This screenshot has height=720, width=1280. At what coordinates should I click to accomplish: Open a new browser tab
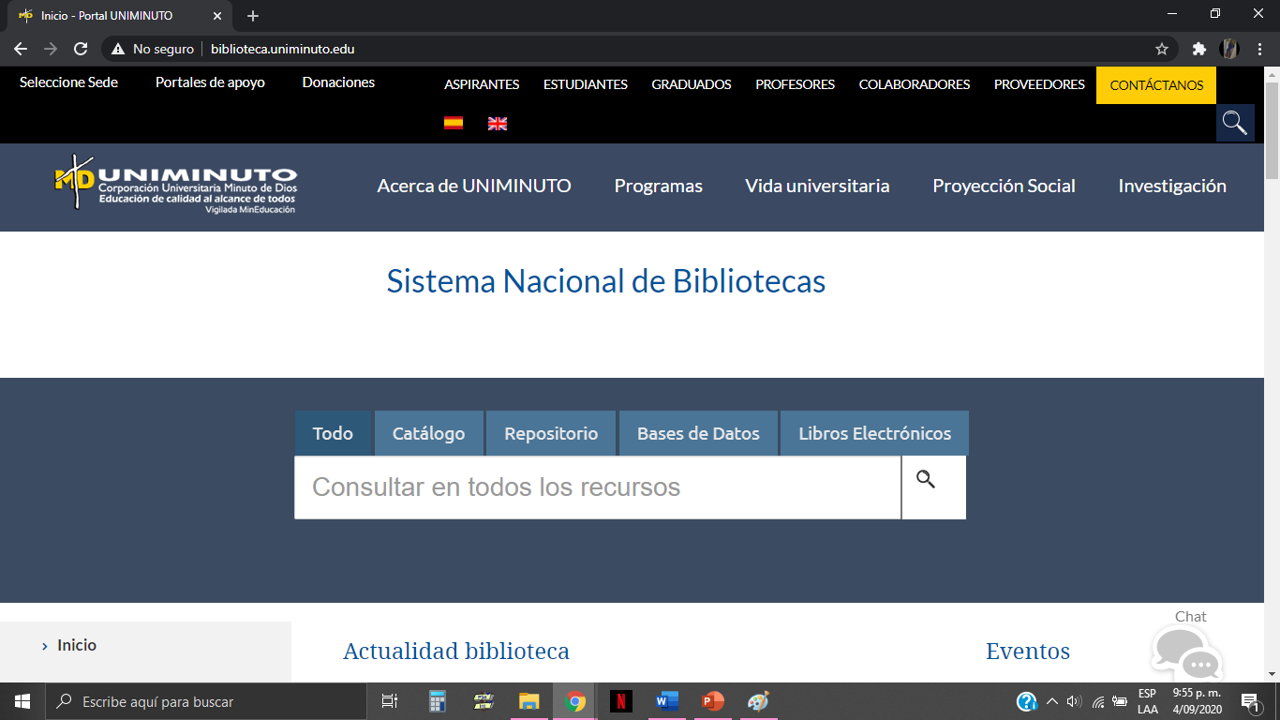[253, 16]
